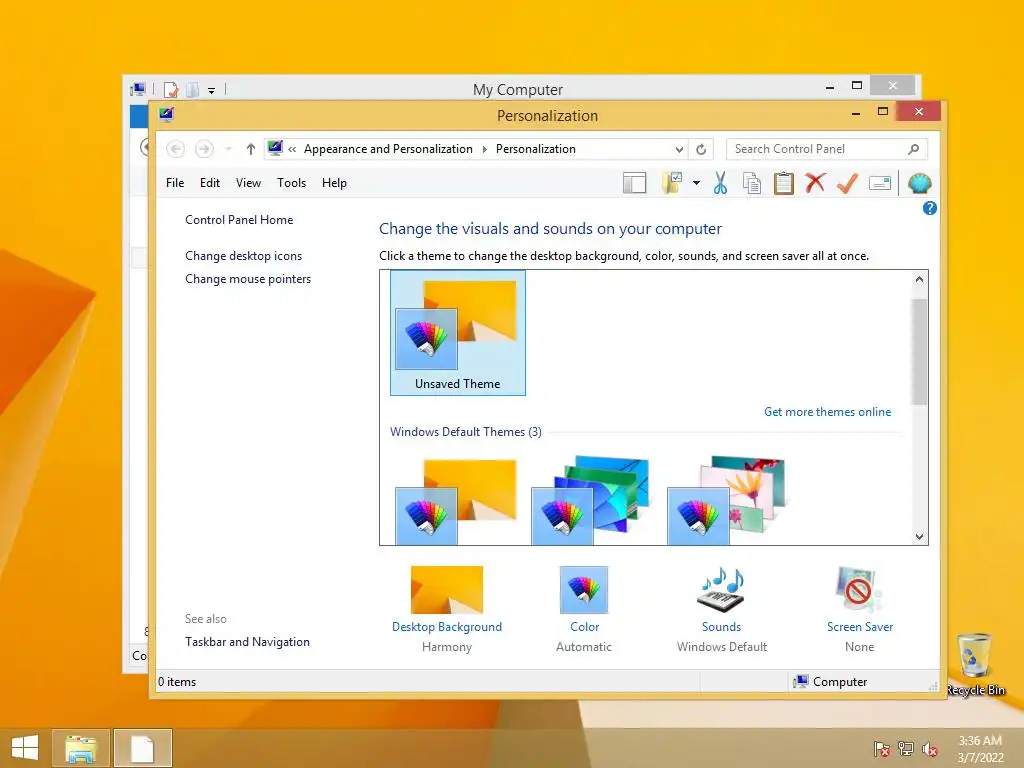1024x768 pixels.
Task: Click the muted volume tray icon
Action: point(930,748)
